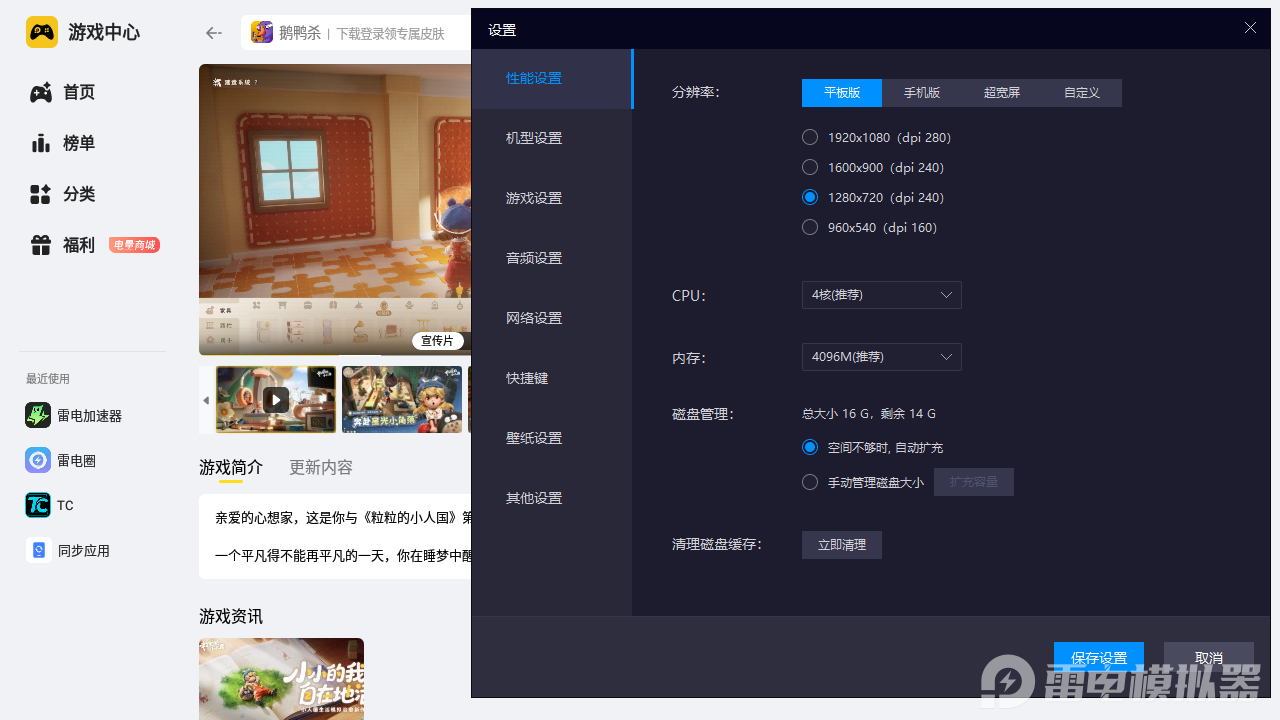Close the 设置 dialog with the X

coord(1250,28)
